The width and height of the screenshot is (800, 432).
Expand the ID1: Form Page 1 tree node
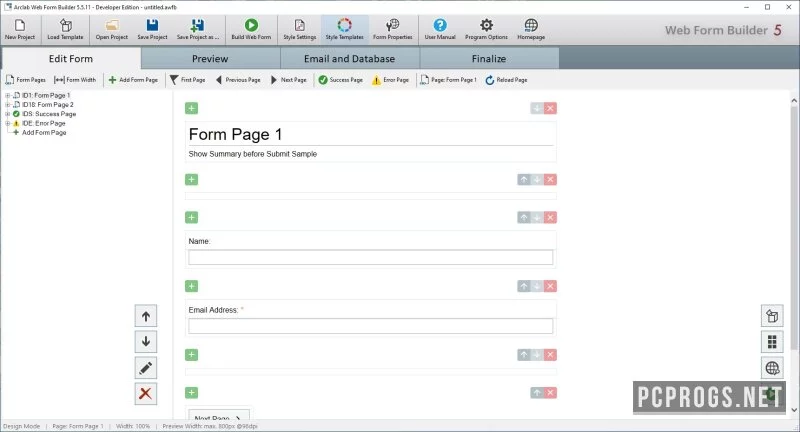[x=8, y=95]
